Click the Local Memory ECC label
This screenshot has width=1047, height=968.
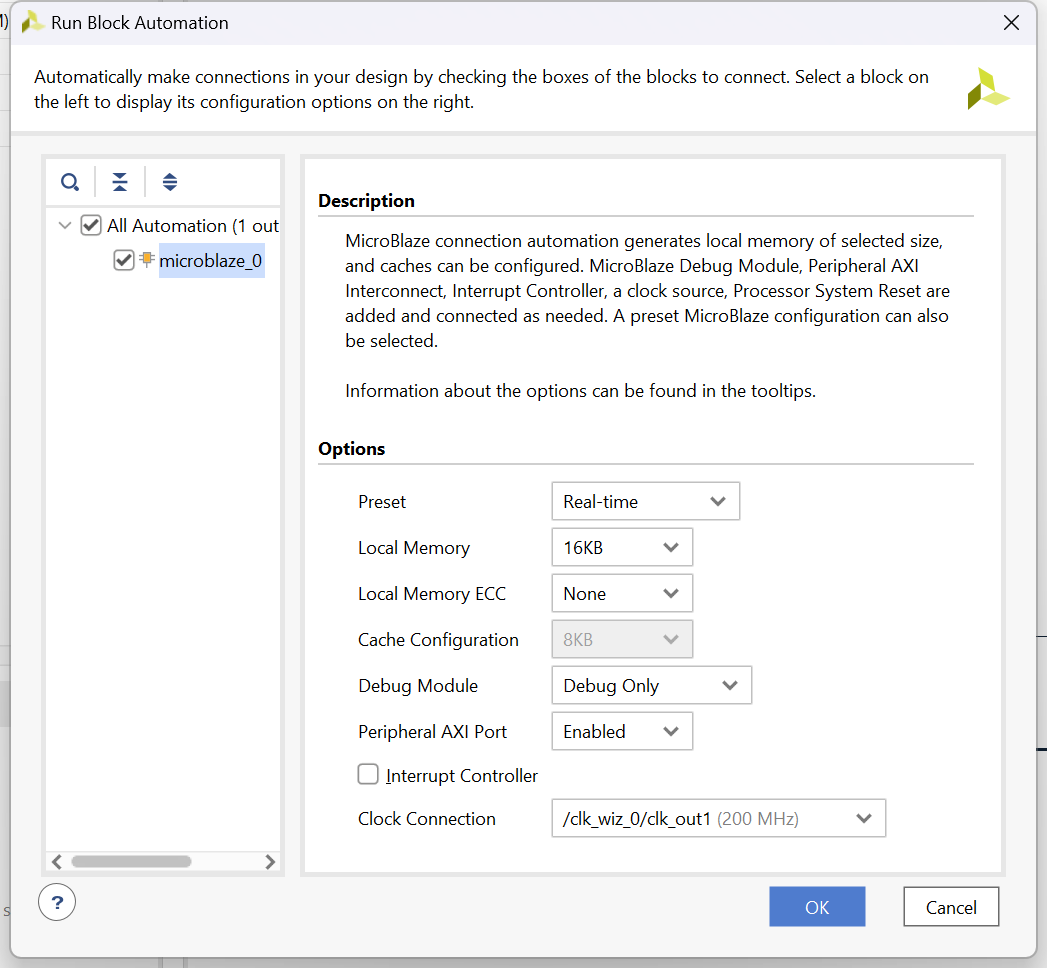coord(432,594)
